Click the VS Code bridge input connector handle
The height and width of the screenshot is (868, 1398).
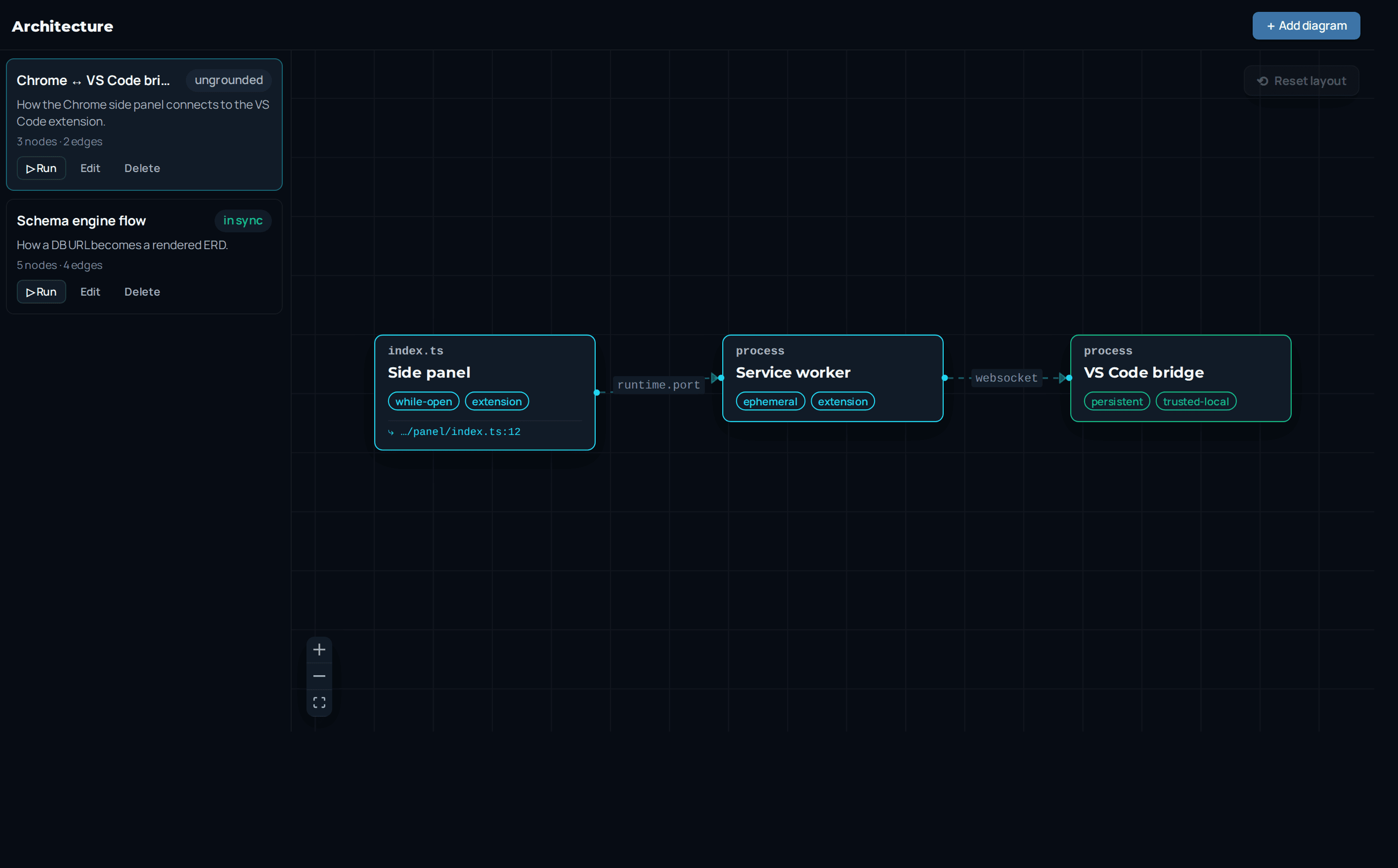(1069, 378)
